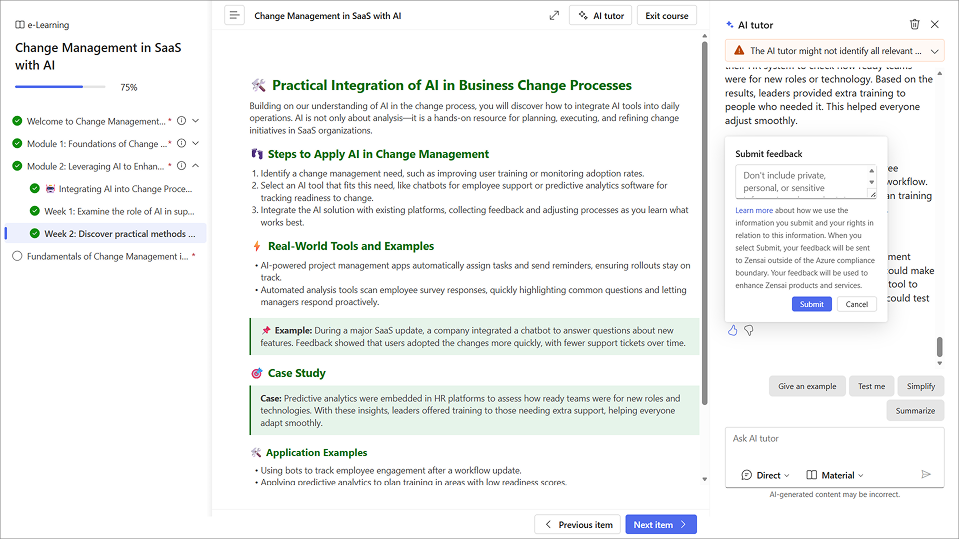Show info for Welcome to Change Management

pyautogui.click(x=182, y=121)
